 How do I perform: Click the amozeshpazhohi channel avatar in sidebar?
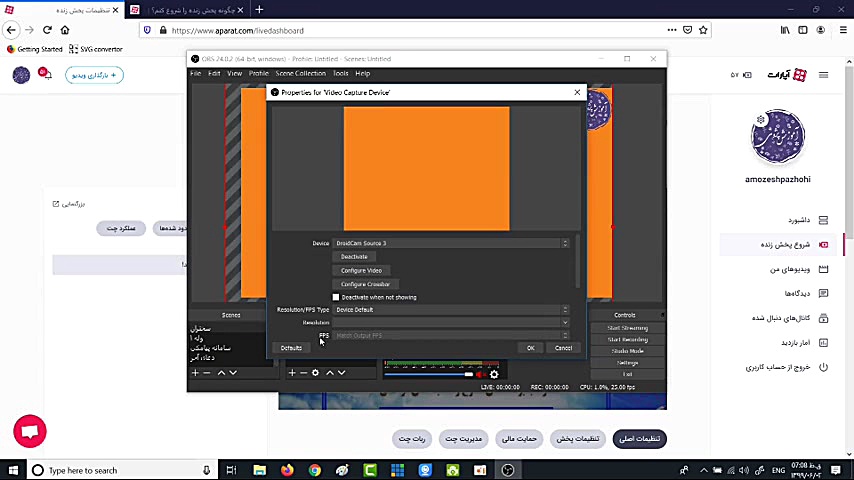click(x=778, y=136)
